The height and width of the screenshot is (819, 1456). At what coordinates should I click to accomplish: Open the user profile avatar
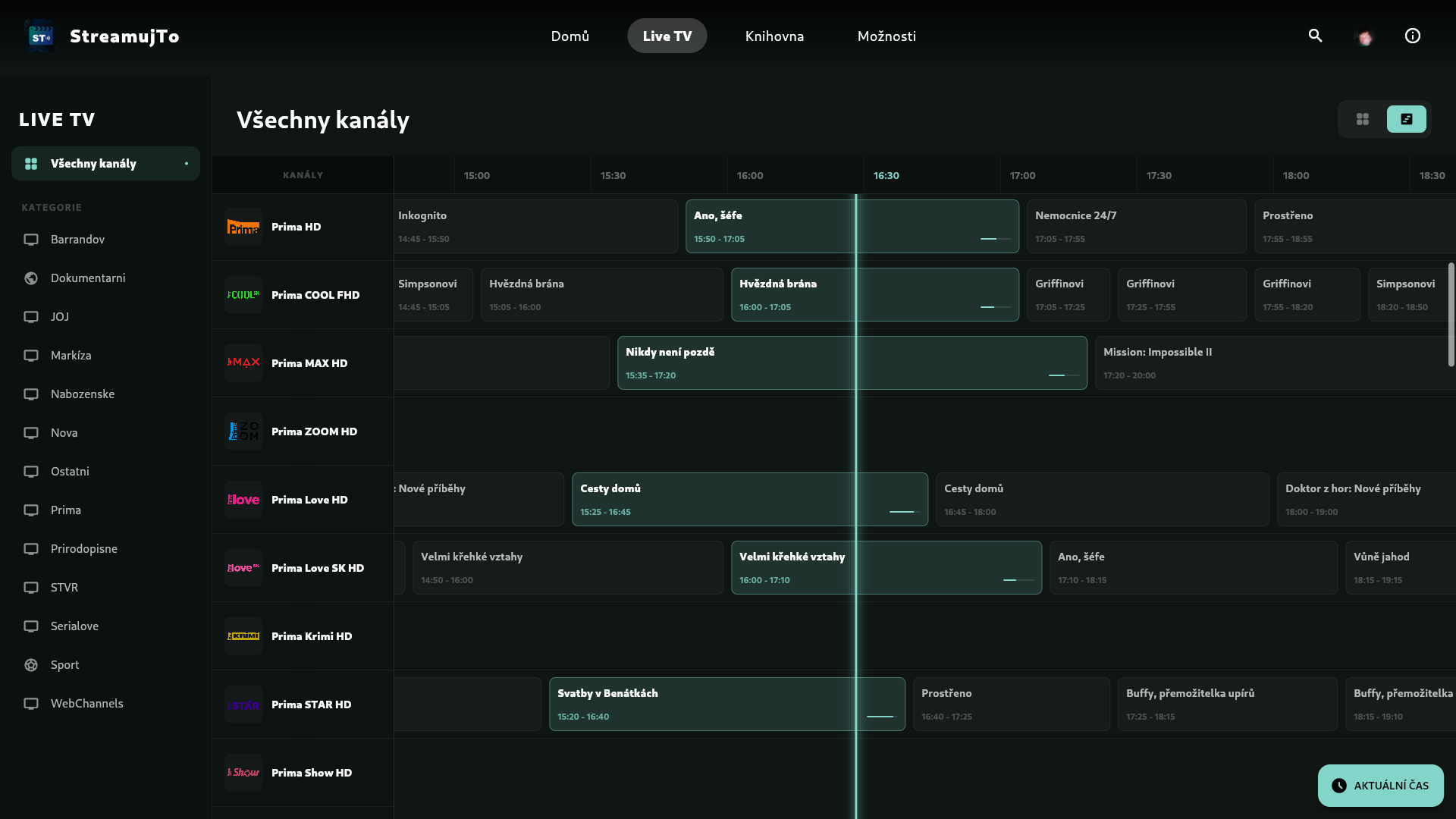[1365, 37]
